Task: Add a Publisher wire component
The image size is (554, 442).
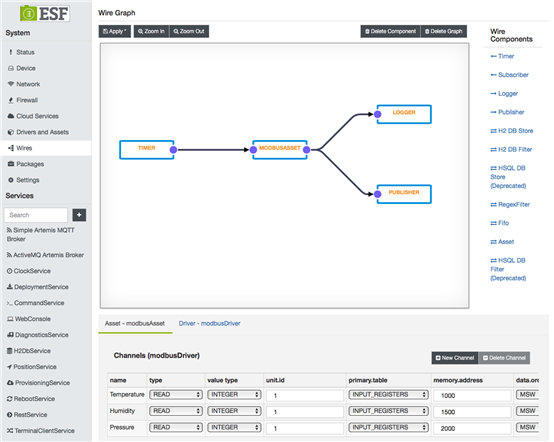Action: coord(507,112)
